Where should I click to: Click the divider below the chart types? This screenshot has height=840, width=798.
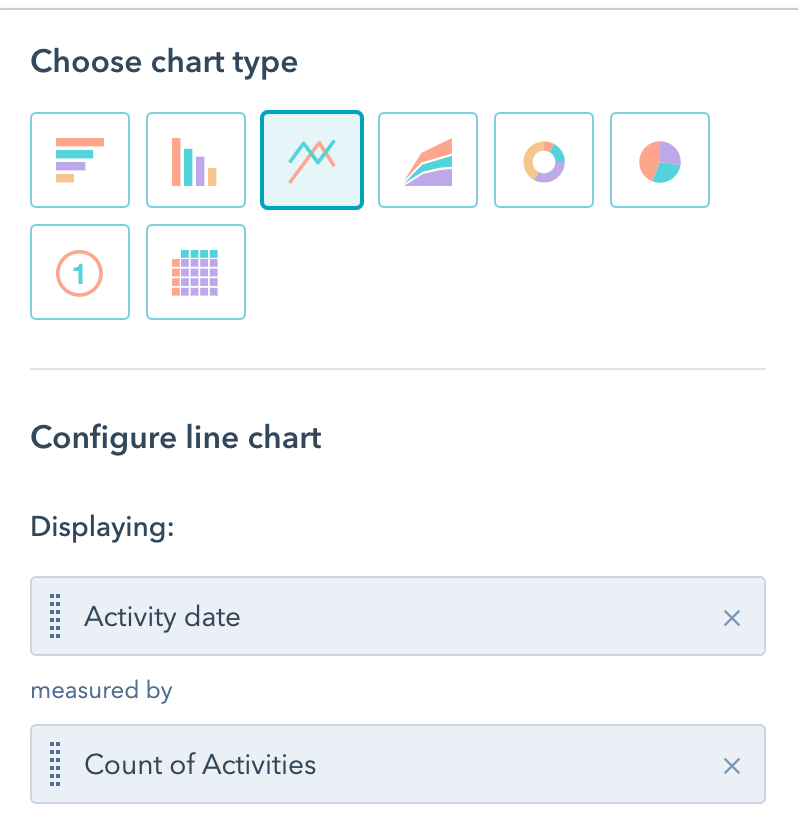pos(398,370)
